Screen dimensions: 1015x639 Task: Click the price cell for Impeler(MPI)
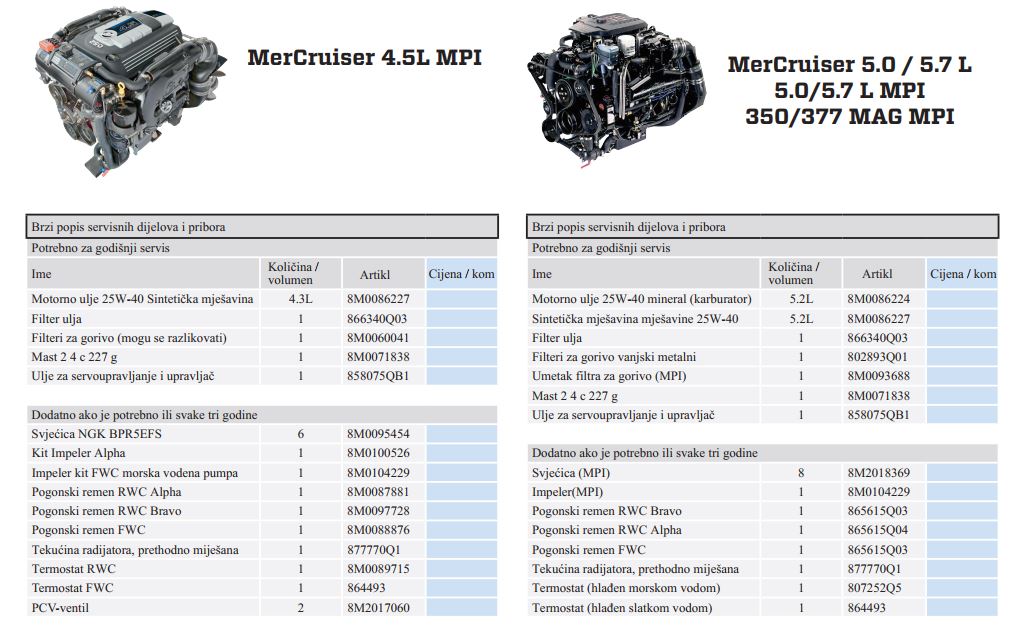(x=962, y=492)
